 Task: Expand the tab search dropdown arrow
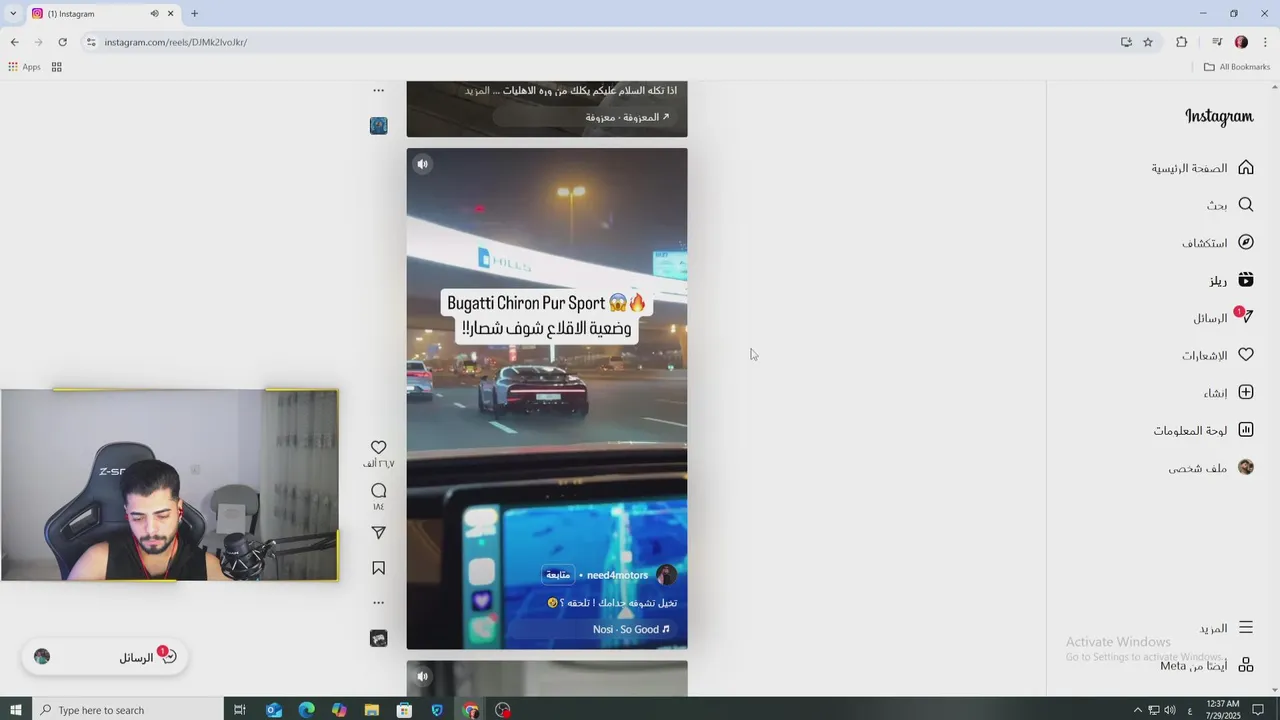tap(13, 14)
